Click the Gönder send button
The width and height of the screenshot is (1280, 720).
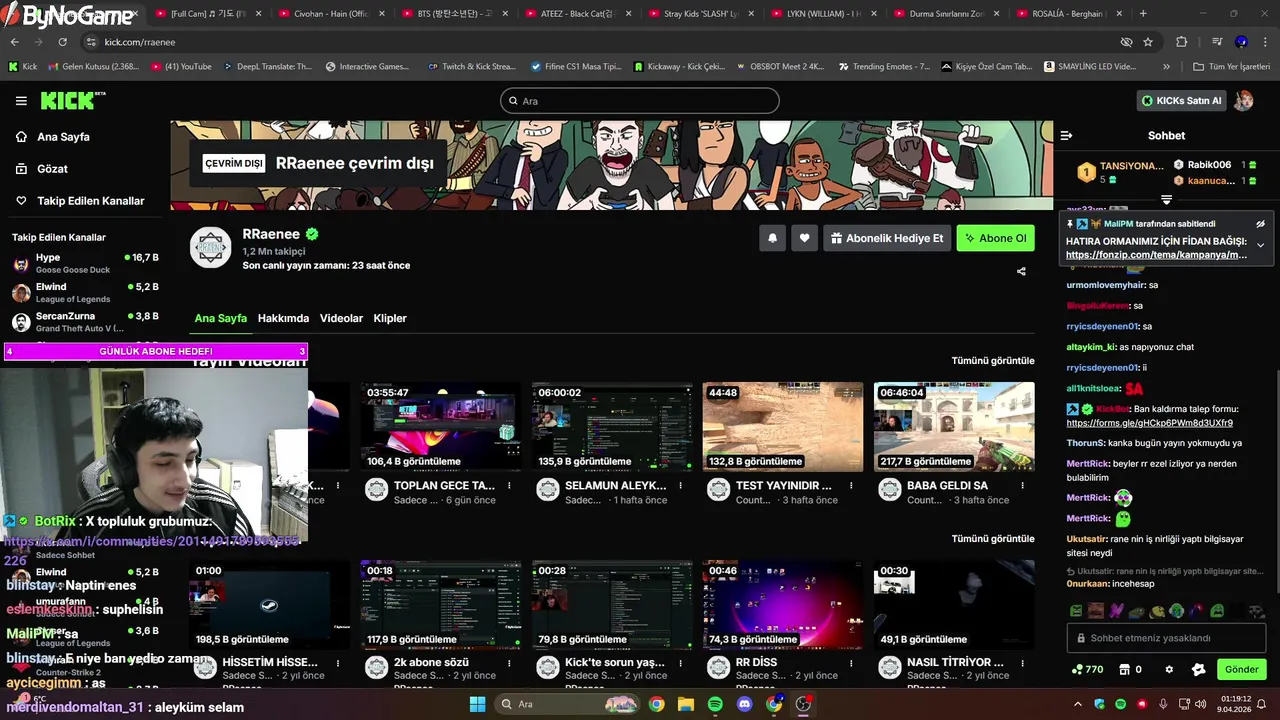[1241, 669]
